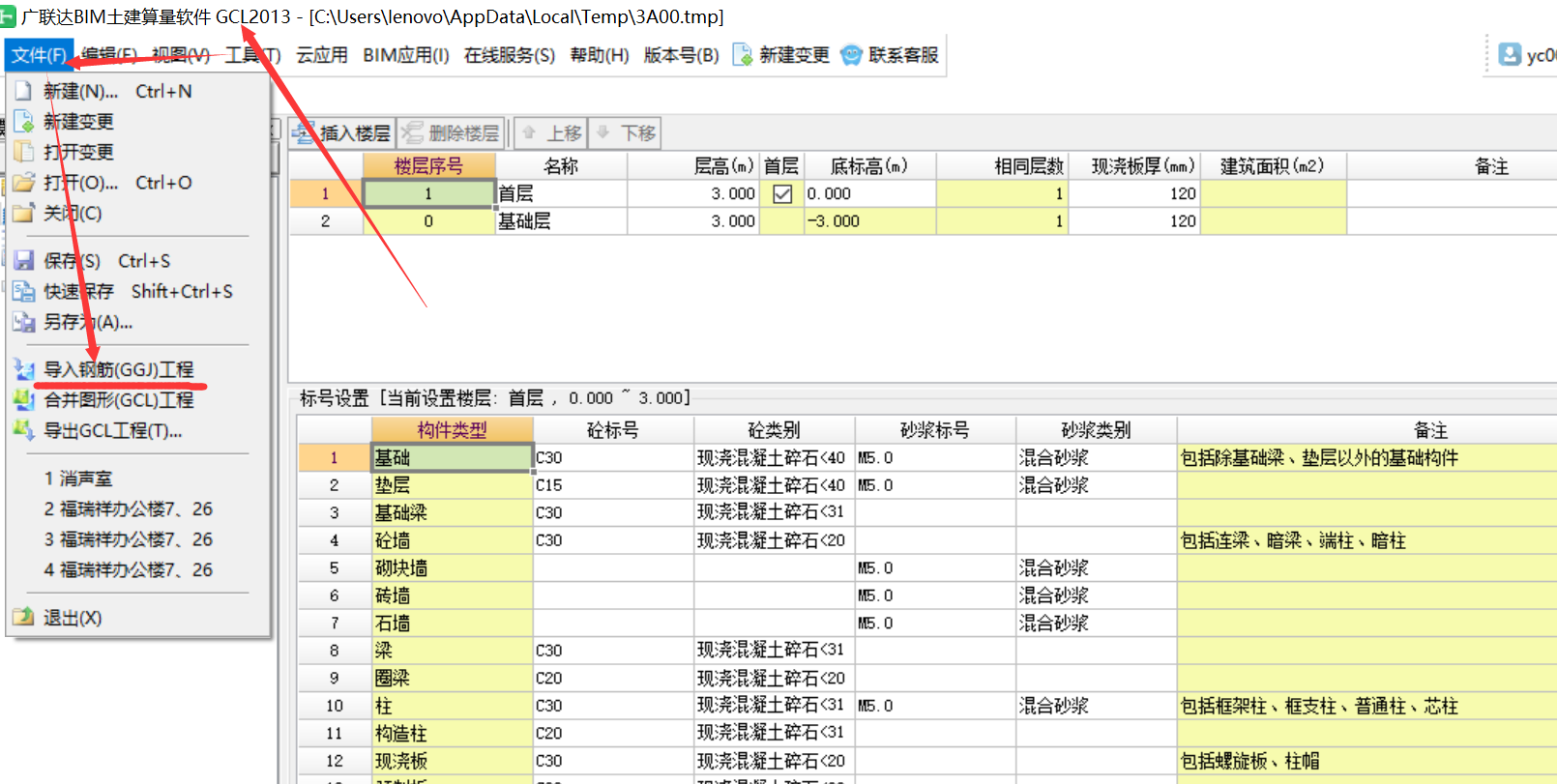
Task: Select 构造柱 component type row
Action: (x=453, y=734)
